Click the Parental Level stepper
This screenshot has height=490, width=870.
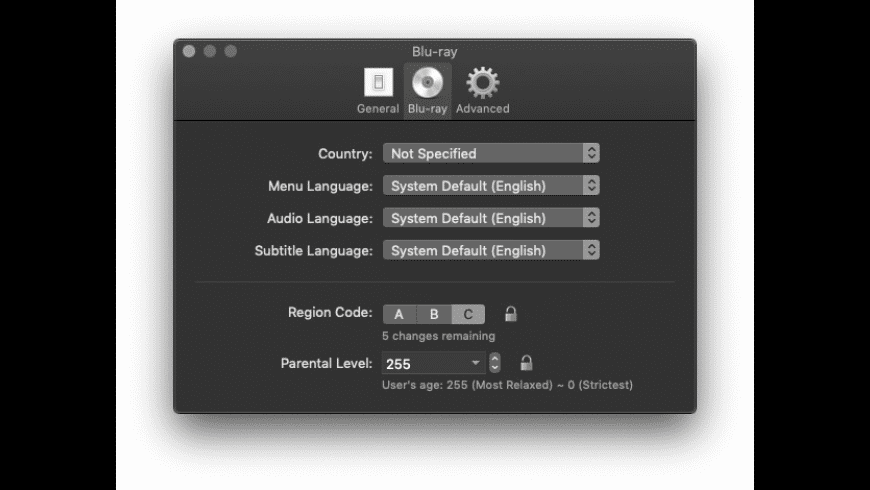pos(494,363)
